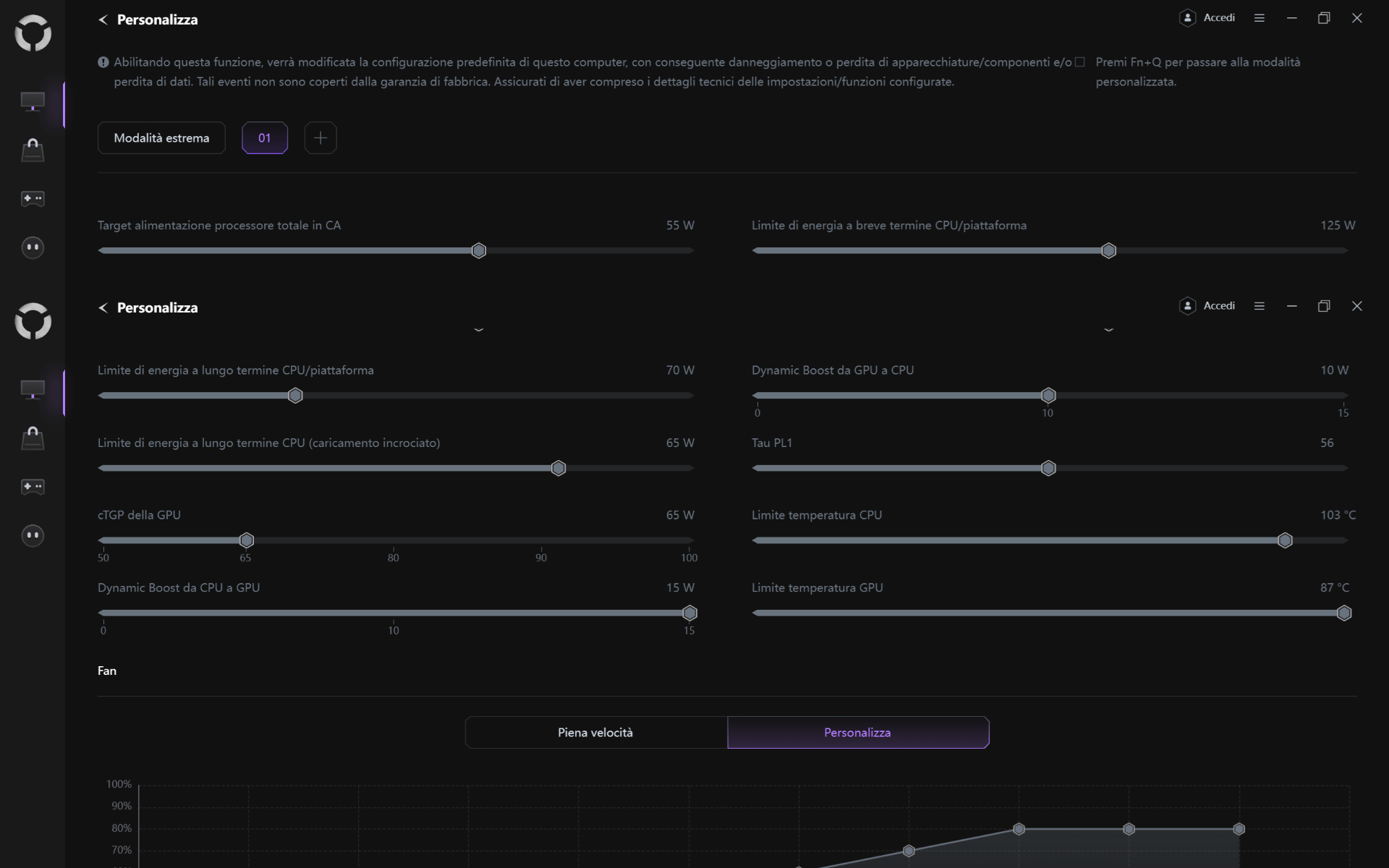Click back arrow in topmost Personalizza header
This screenshot has height=868, width=1389.
pos(103,20)
